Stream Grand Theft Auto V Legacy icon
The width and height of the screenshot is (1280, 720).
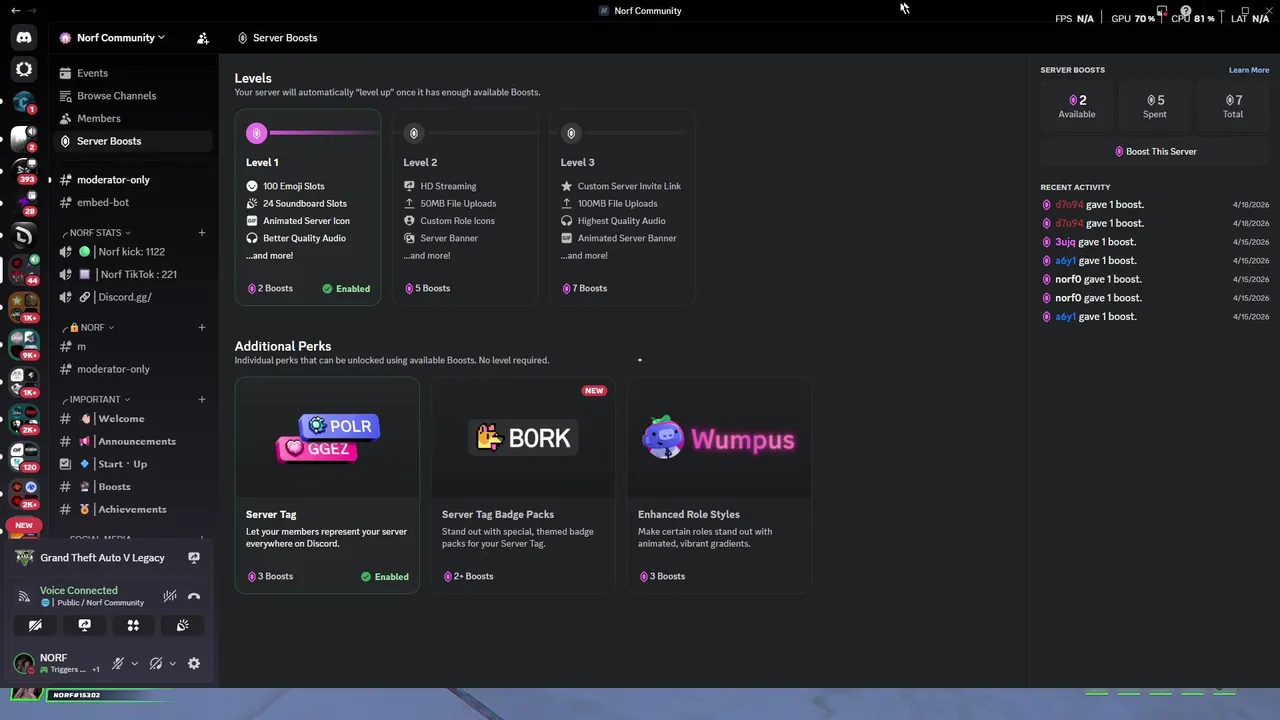194,558
